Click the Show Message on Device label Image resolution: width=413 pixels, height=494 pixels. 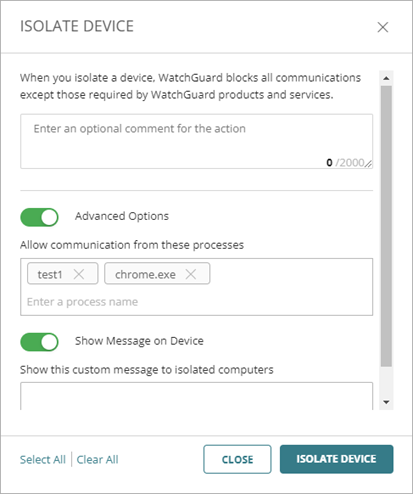click(139, 341)
